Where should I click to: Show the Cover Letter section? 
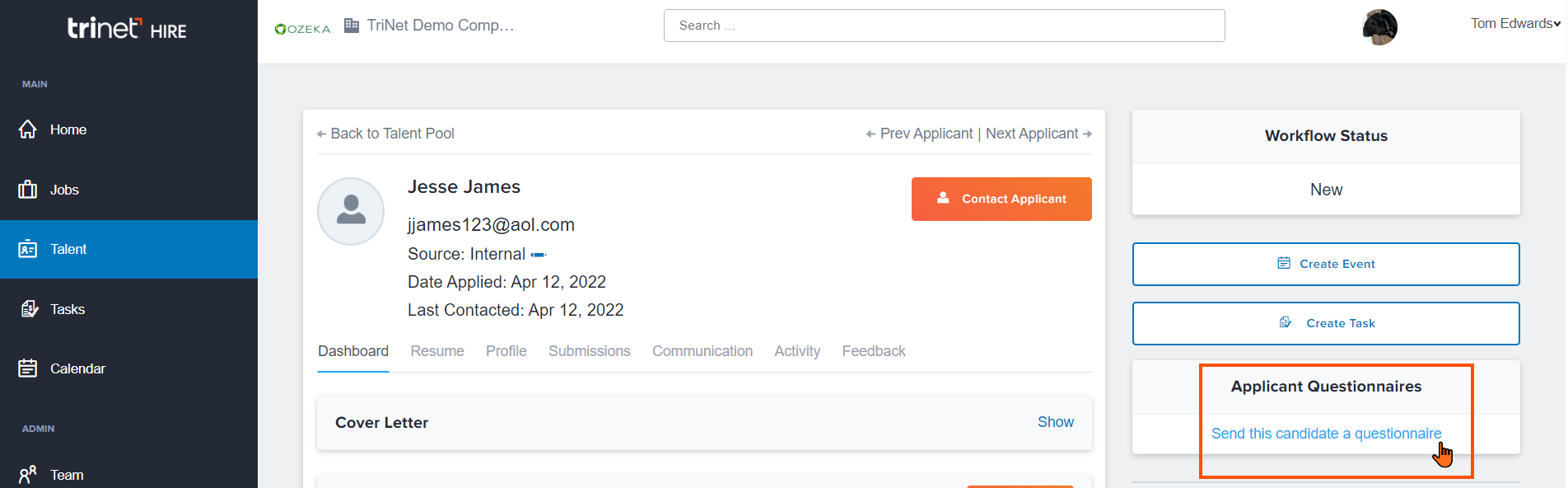click(x=1055, y=422)
